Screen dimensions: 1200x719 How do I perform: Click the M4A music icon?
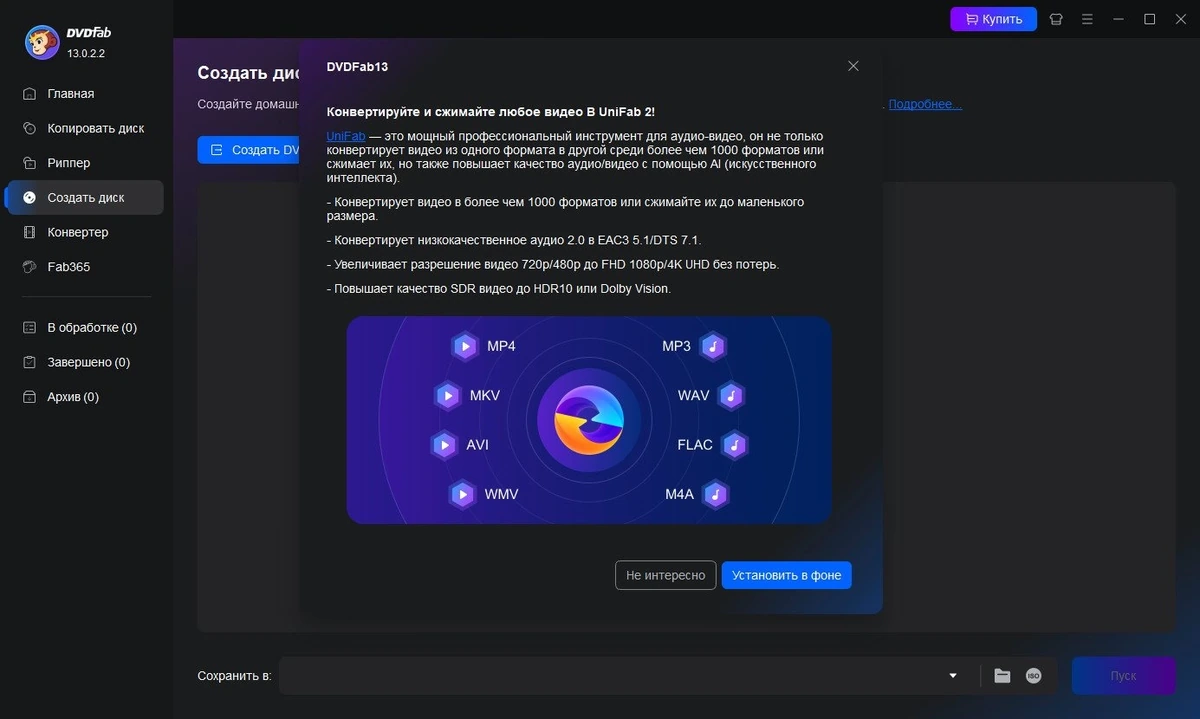click(715, 494)
